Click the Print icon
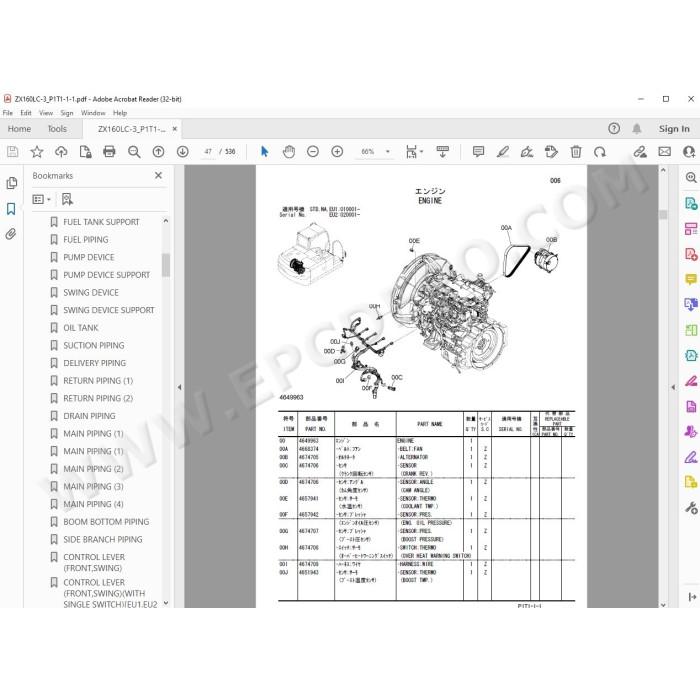This screenshot has width=700, height=700. 109,152
